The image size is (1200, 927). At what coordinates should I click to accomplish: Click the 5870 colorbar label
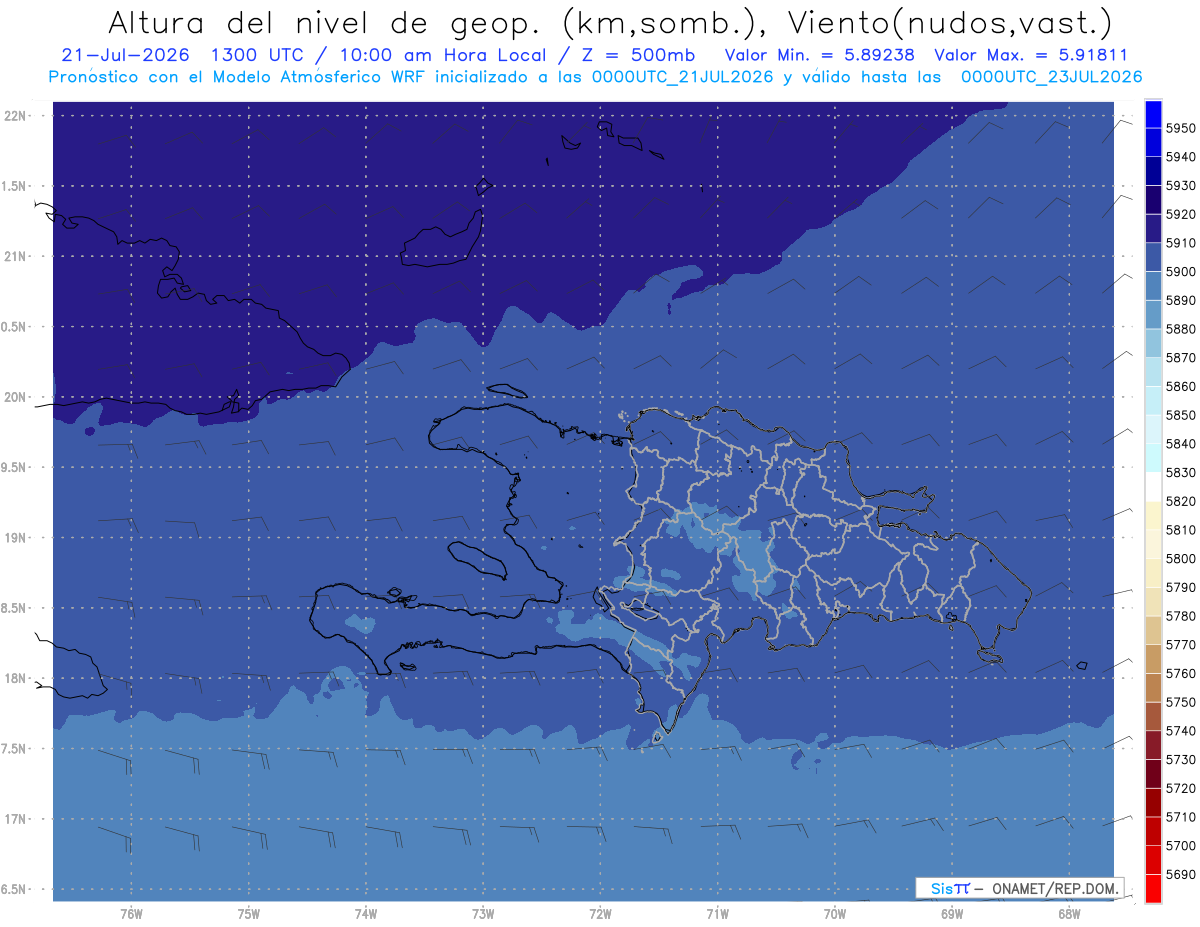[x=1181, y=357]
